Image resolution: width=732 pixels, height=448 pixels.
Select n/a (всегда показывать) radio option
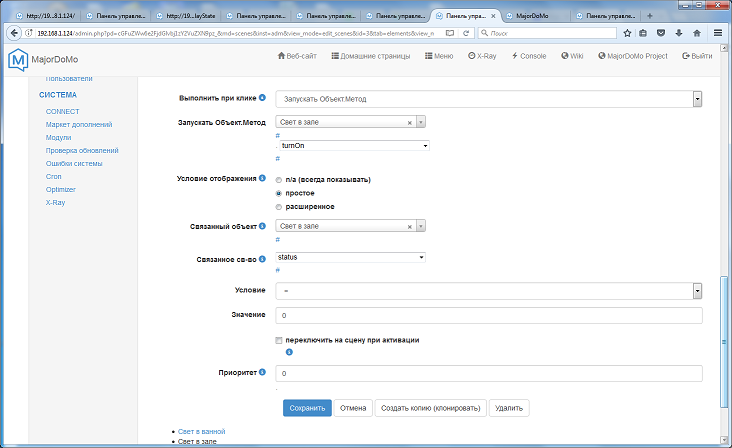click(279, 180)
